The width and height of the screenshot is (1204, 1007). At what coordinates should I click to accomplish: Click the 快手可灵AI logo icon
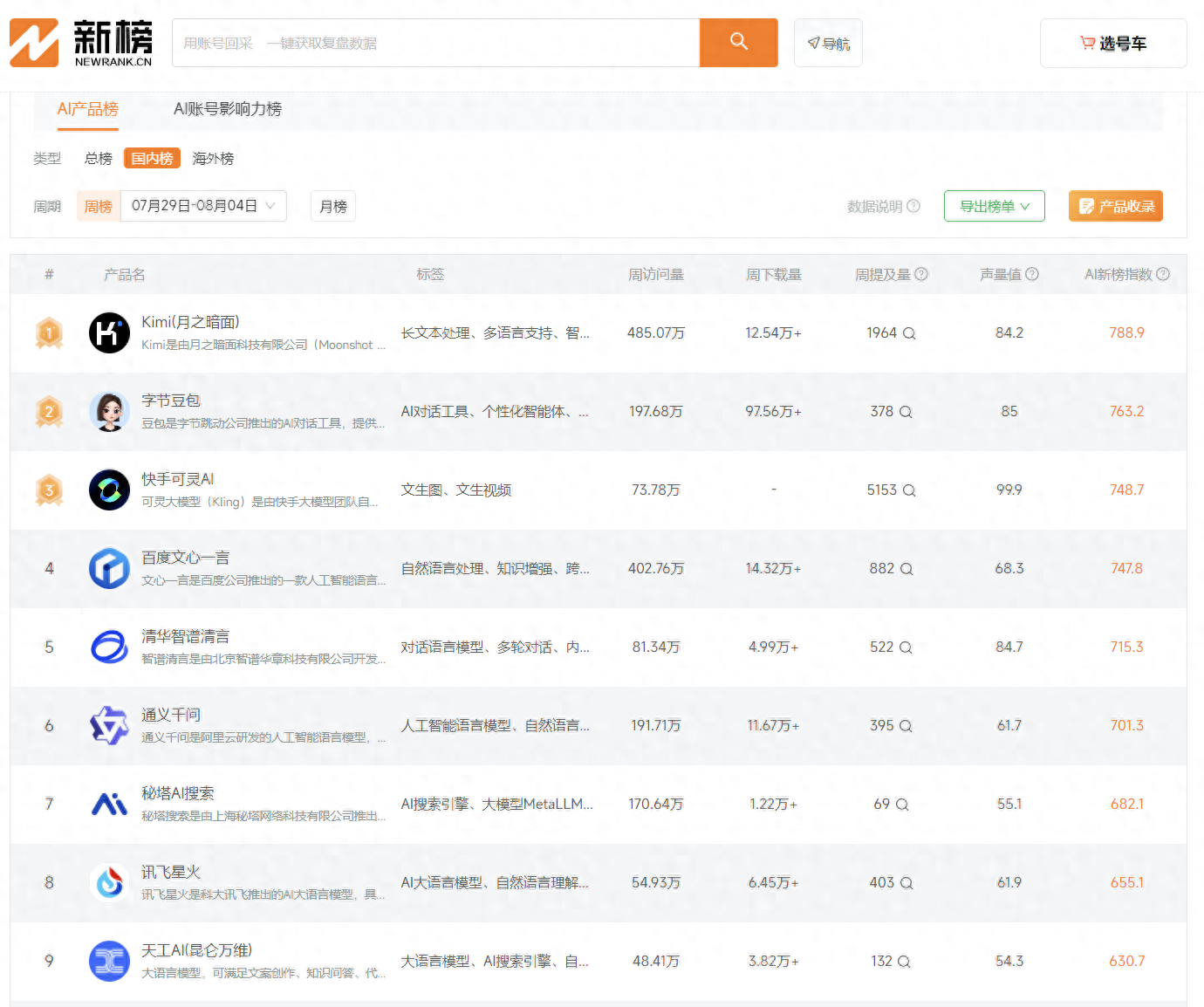pos(110,490)
